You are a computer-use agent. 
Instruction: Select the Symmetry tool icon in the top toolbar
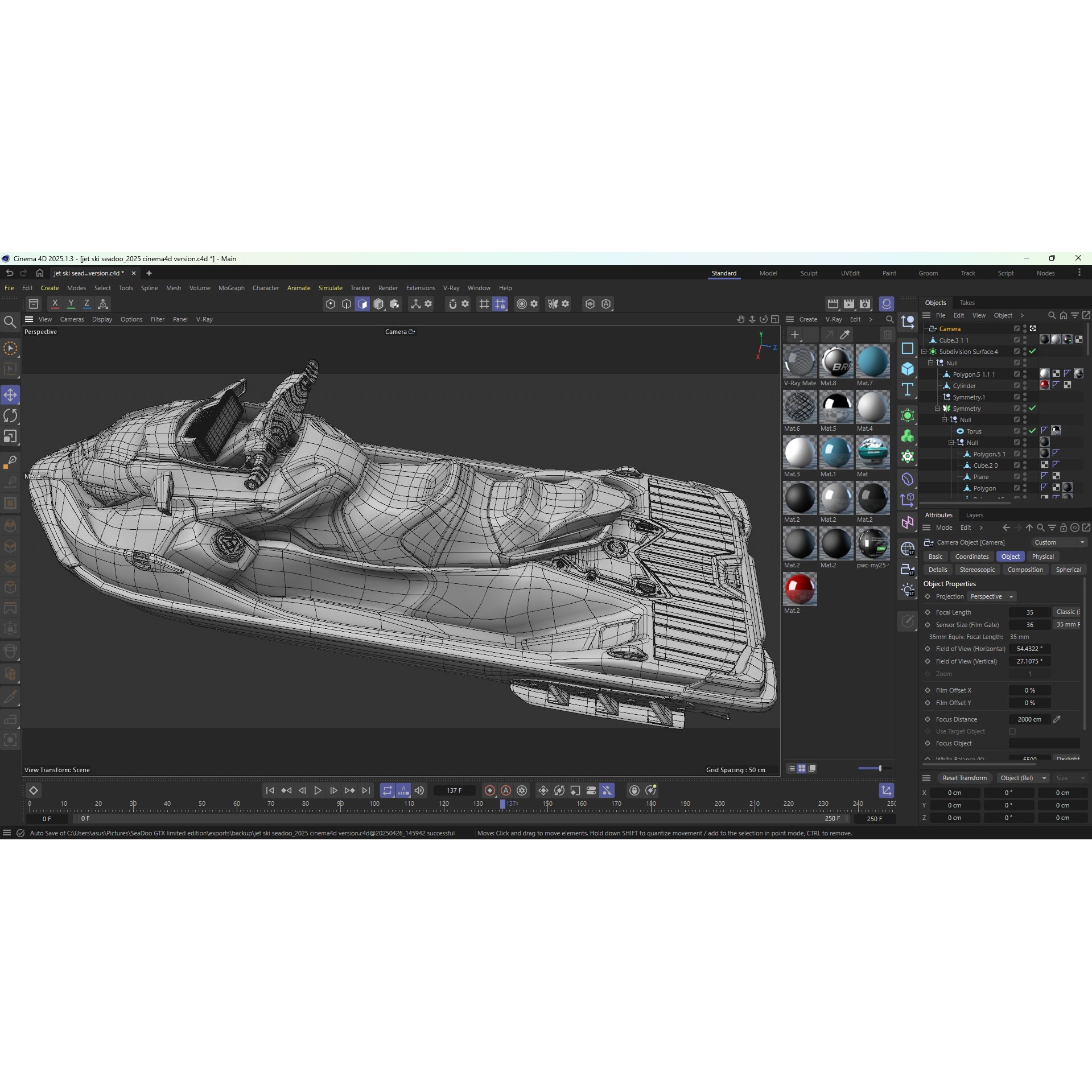[553, 304]
